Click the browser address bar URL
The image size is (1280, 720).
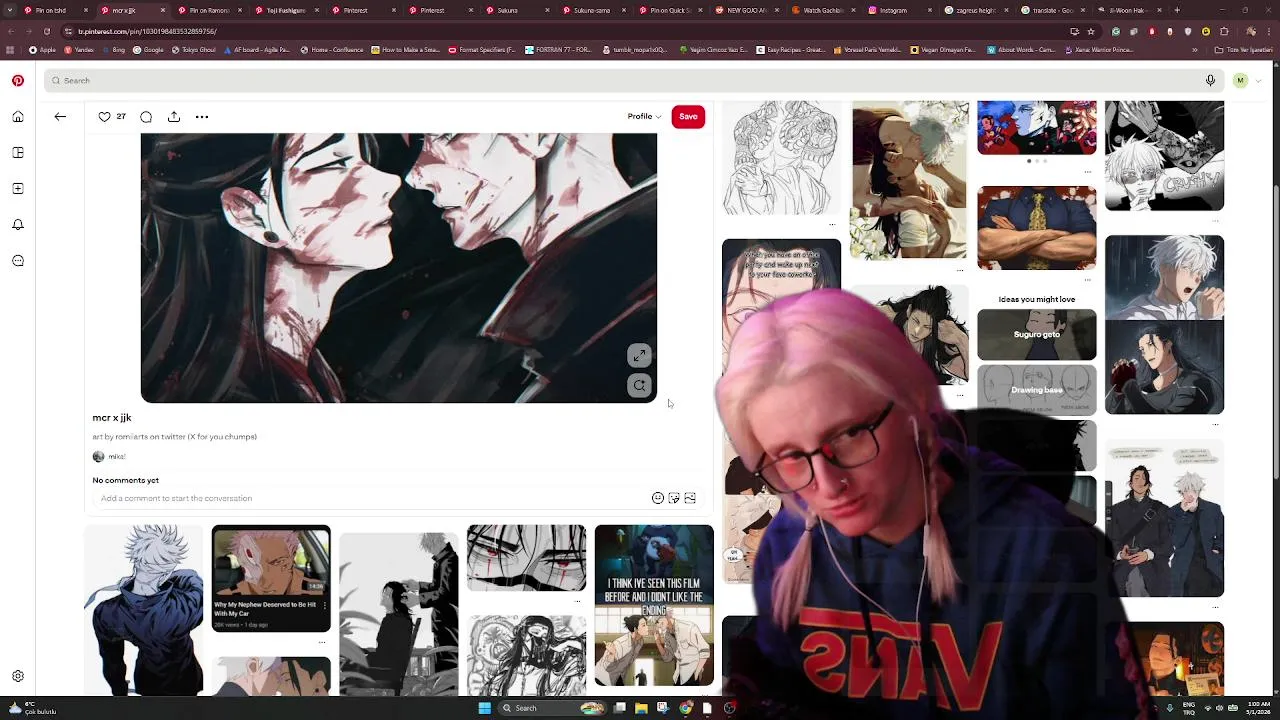148,31
